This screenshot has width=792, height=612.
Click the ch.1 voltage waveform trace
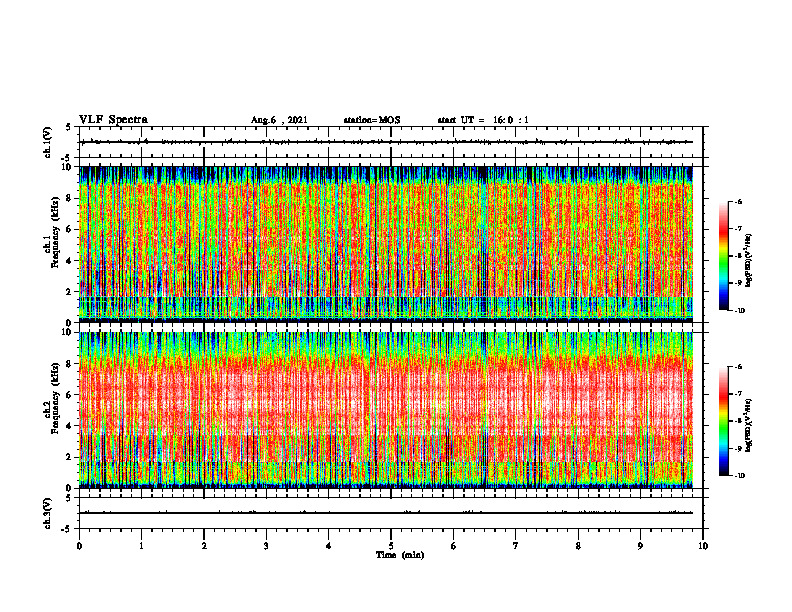click(x=386, y=142)
